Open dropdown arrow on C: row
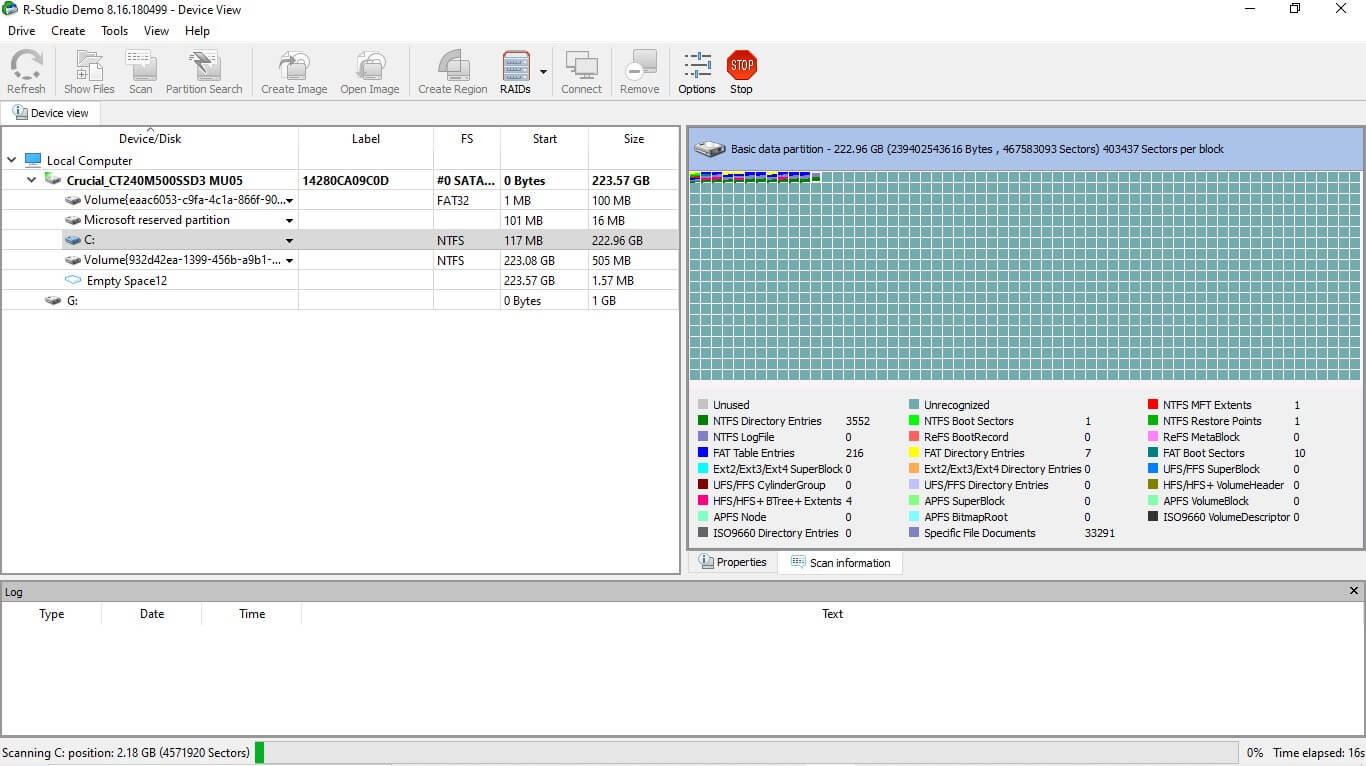Image resolution: width=1366 pixels, height=766 pixels. [289, 241]
